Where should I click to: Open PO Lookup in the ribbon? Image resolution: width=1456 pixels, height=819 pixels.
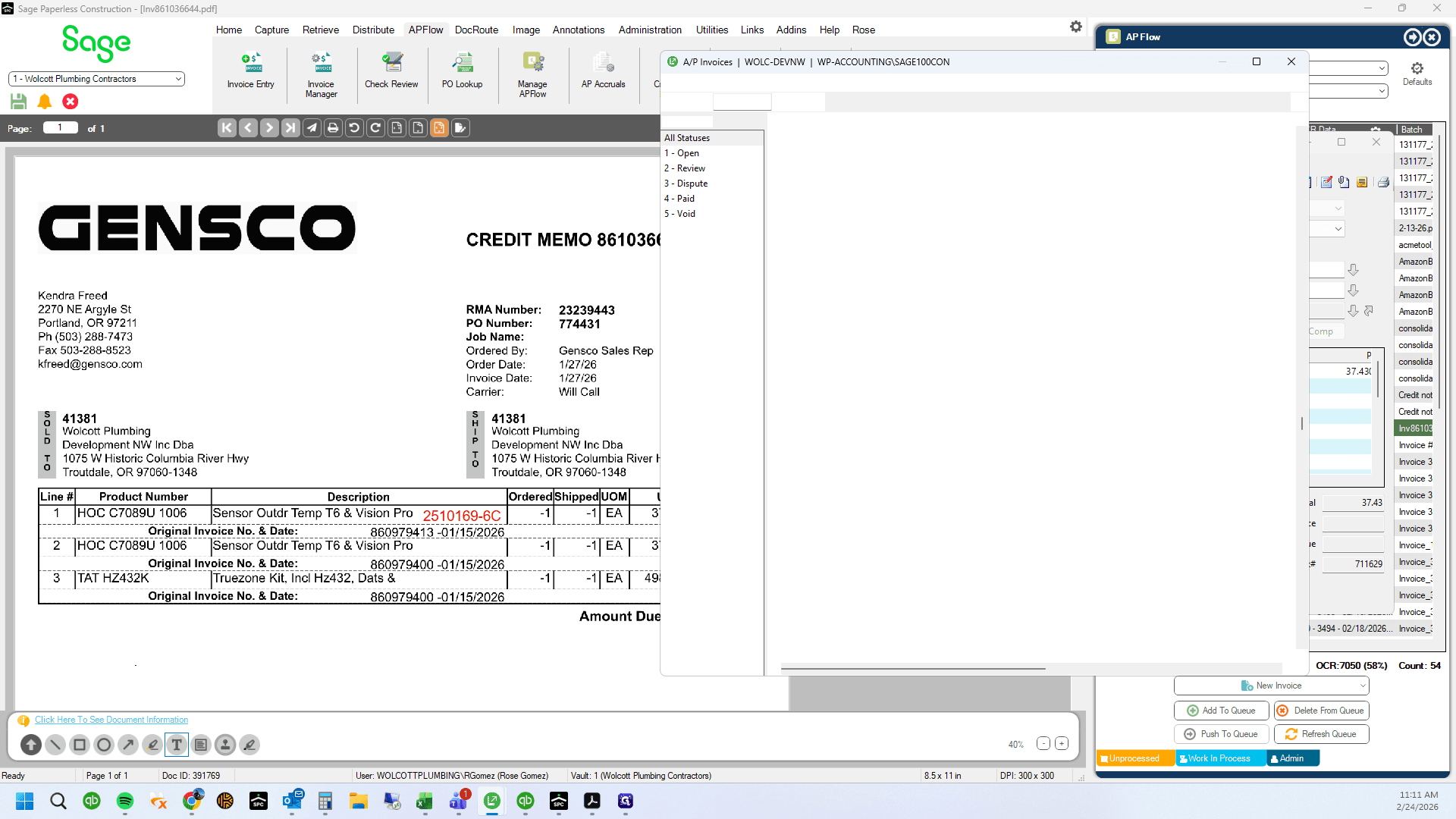click(462, 71)
